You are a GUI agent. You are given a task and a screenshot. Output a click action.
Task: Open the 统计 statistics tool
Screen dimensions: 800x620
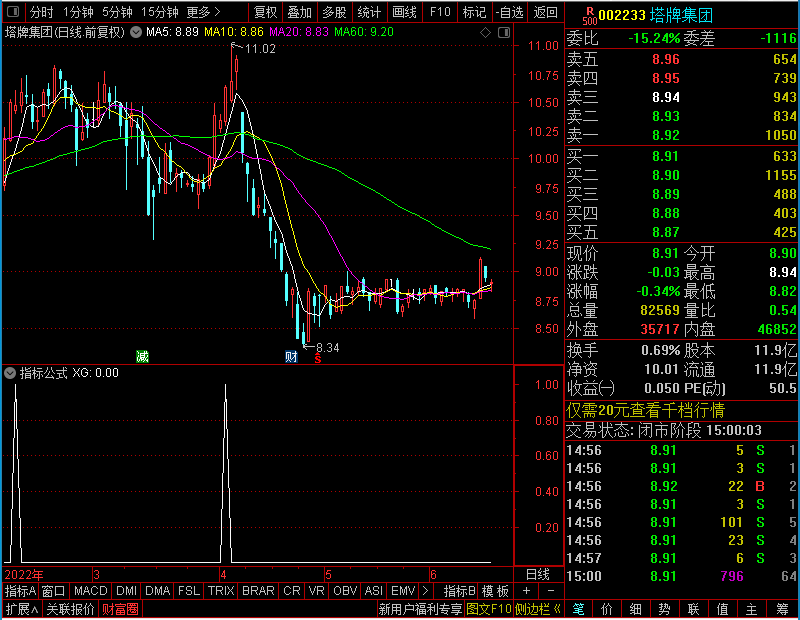pos(369,12)
